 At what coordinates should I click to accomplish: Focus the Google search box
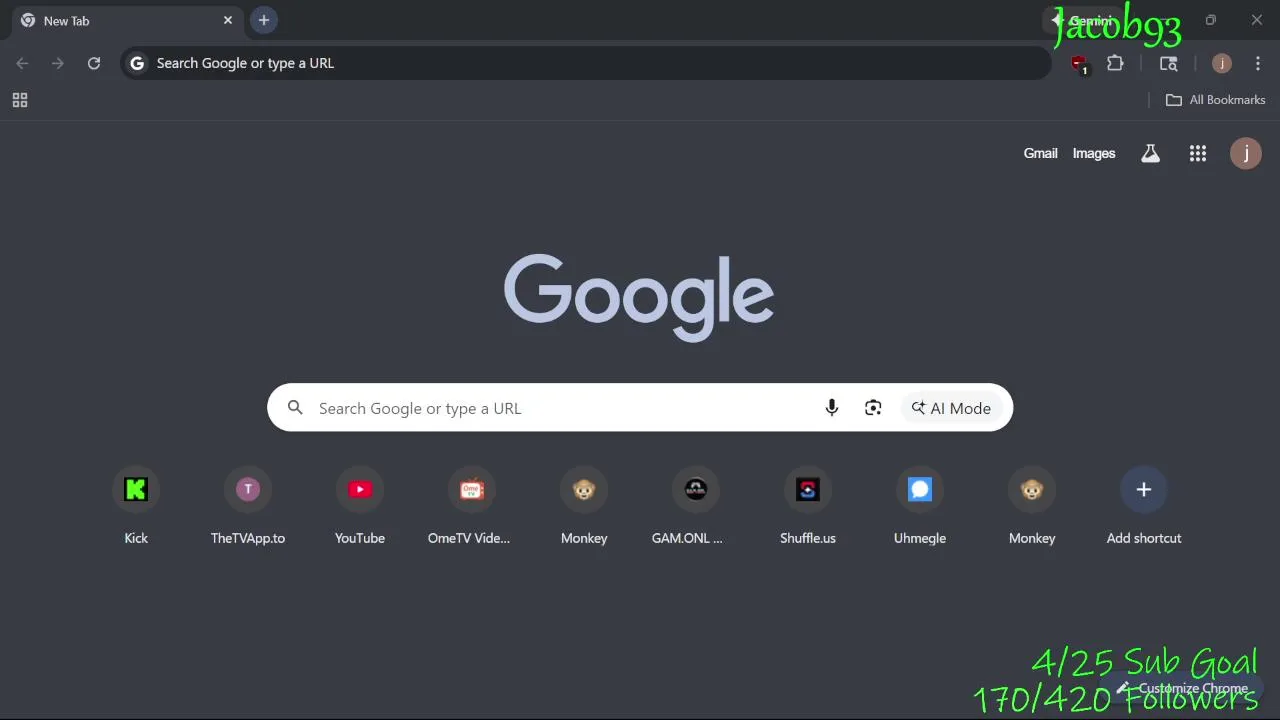pos(640,408)
